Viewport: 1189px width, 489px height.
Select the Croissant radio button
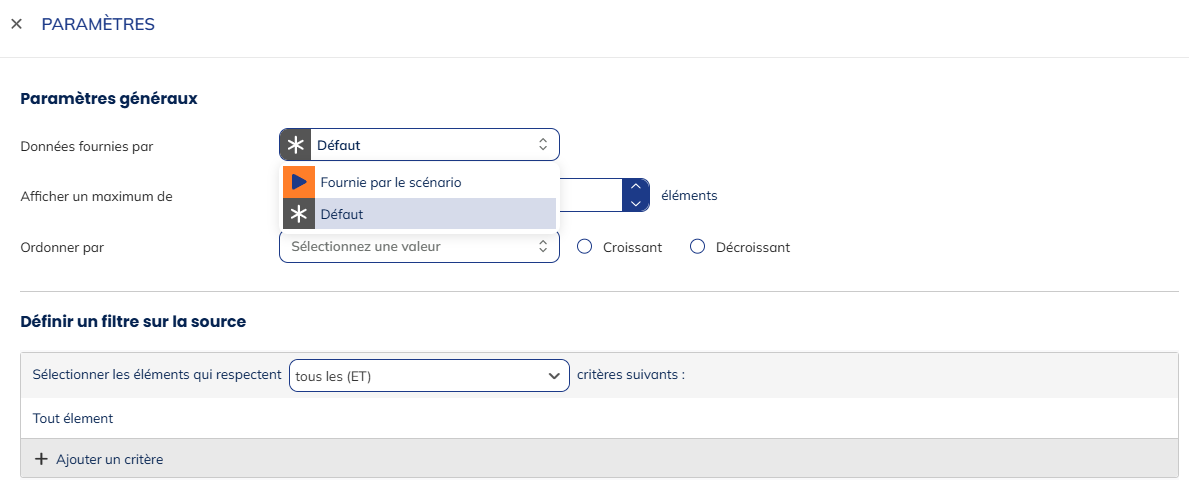tap(586, 246)
